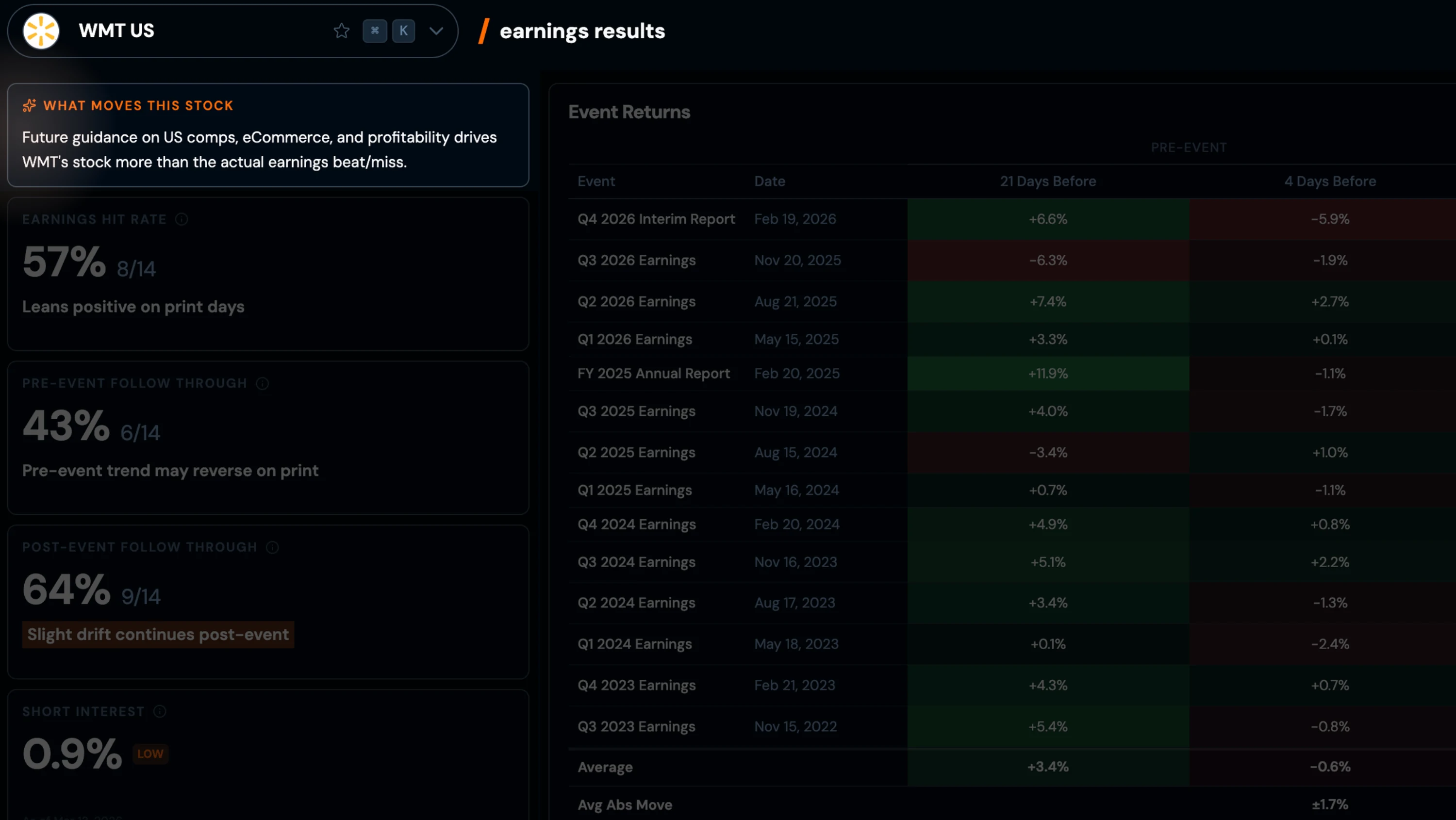Screen dimensions: 1456x820
Task: Click the Date column header
Action: click(x=769, y=181)
